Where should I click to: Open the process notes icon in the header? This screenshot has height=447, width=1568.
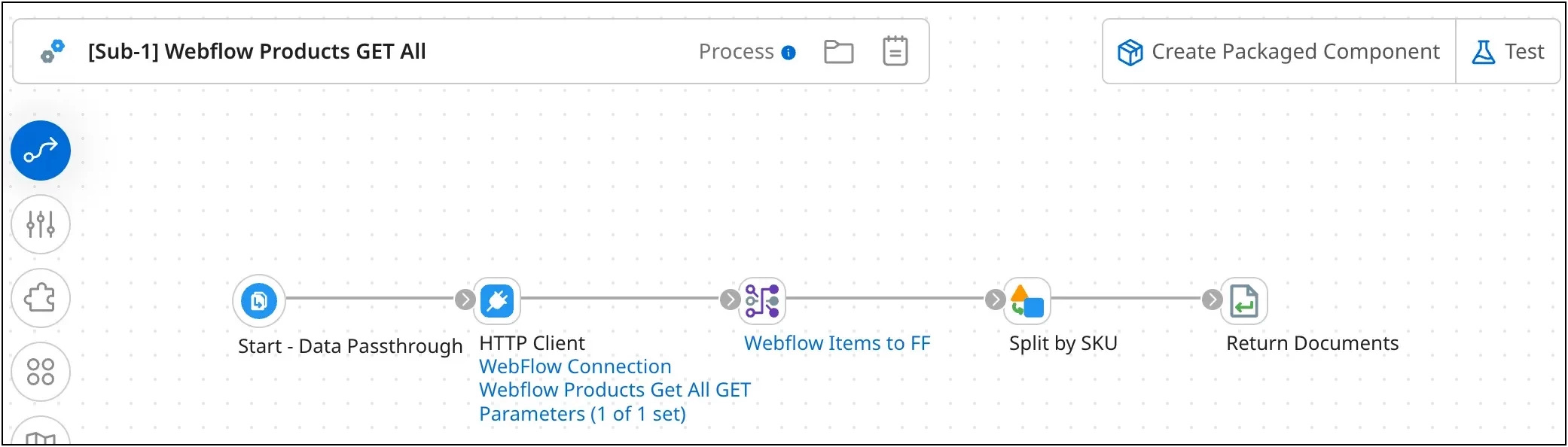(x=895, y=51)
